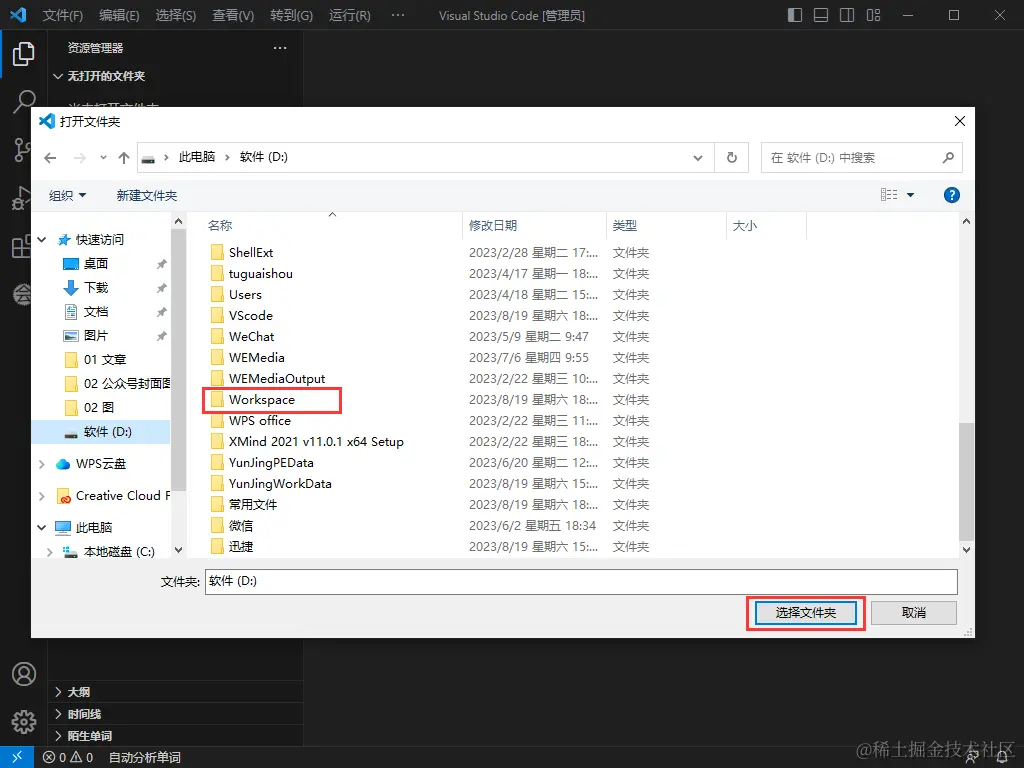This screenshot has height=768, width=1024.
Task: Select the Desktop (桌面) quick access item
Action: (x=95, y=264)
